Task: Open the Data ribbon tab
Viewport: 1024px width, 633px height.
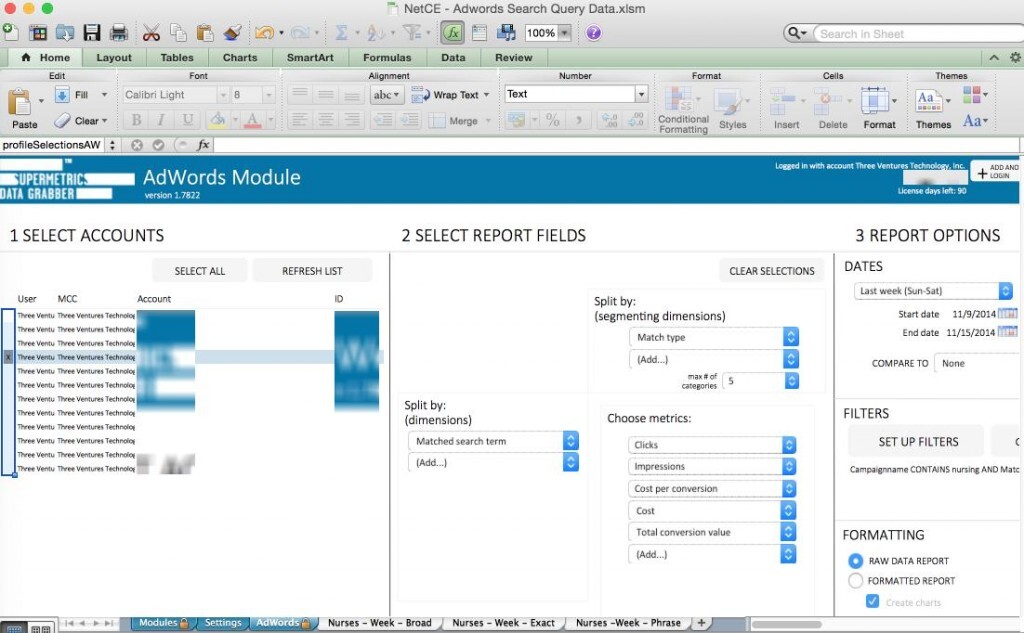Action: pyautogui.click(x=453, y=57)
